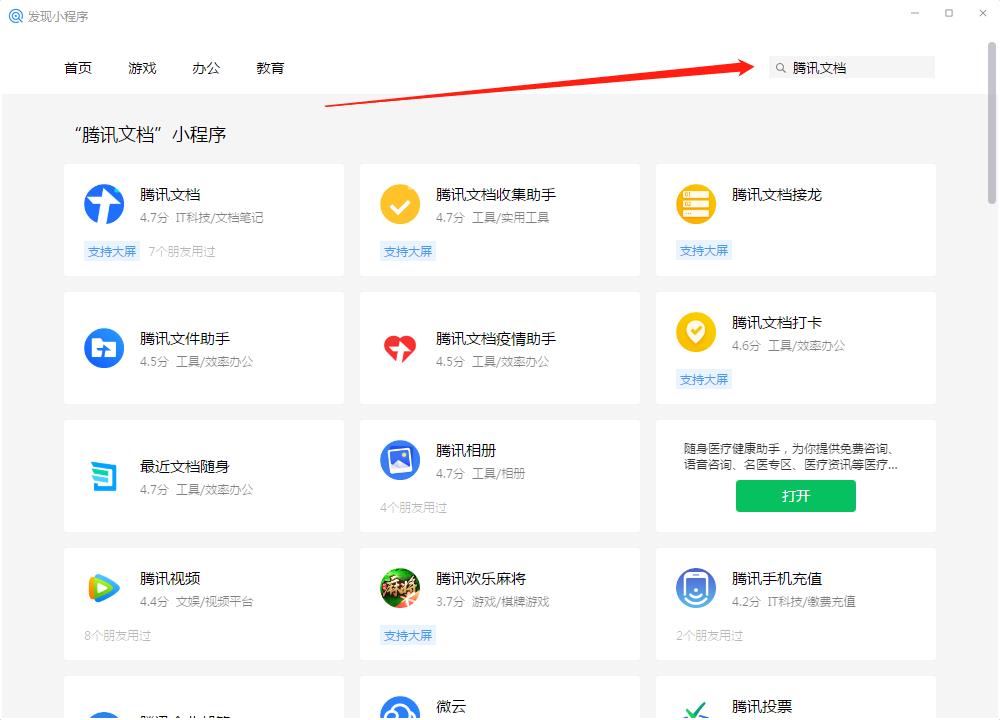Select the 最近文档随身 title text

coord(185,467)
